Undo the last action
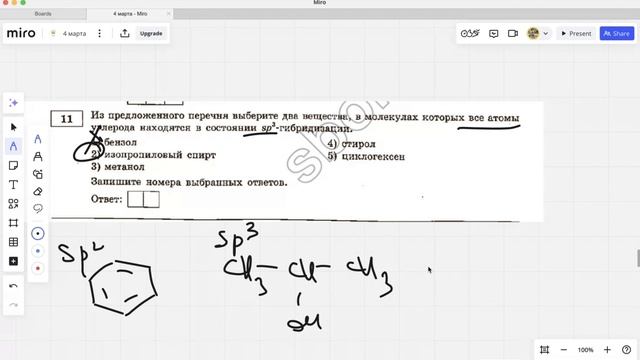 coord(13,286)
